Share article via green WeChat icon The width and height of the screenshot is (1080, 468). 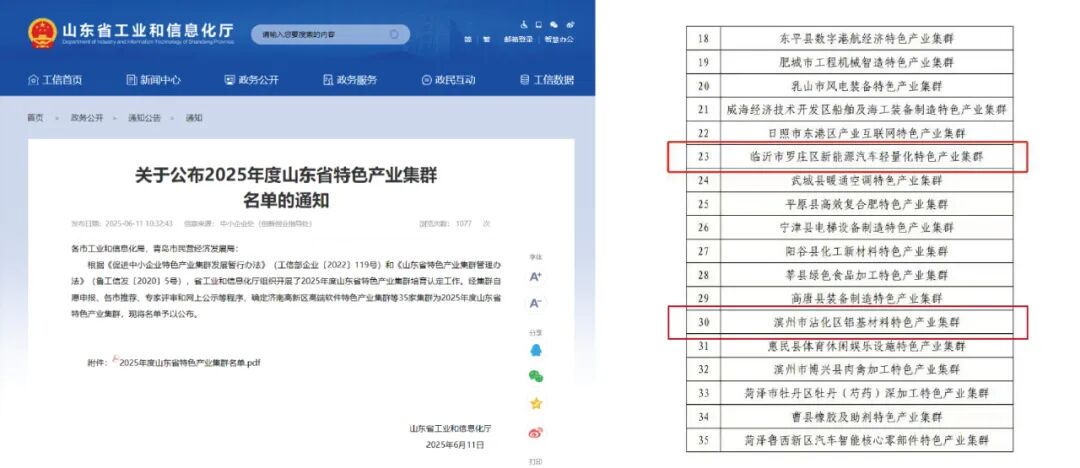535,376
